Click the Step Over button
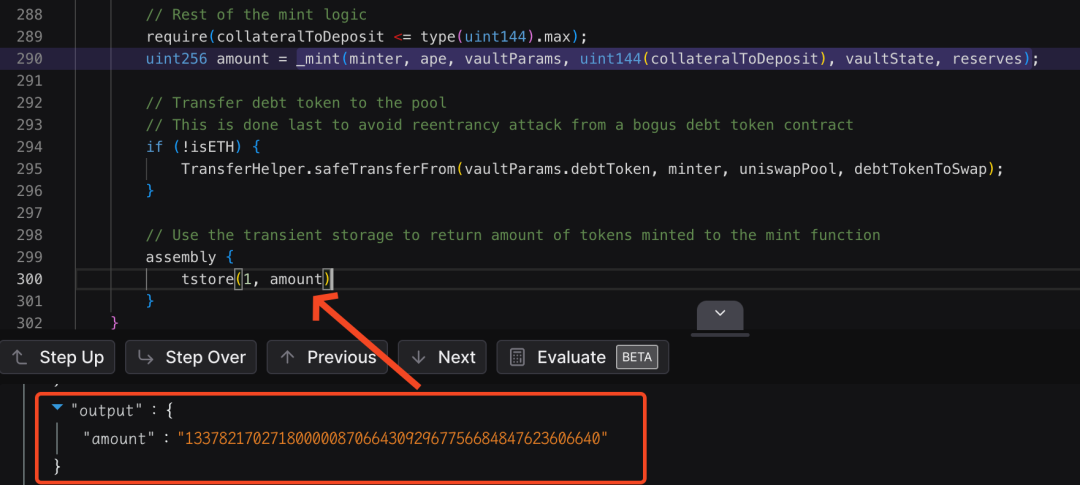 click(191, 357)
